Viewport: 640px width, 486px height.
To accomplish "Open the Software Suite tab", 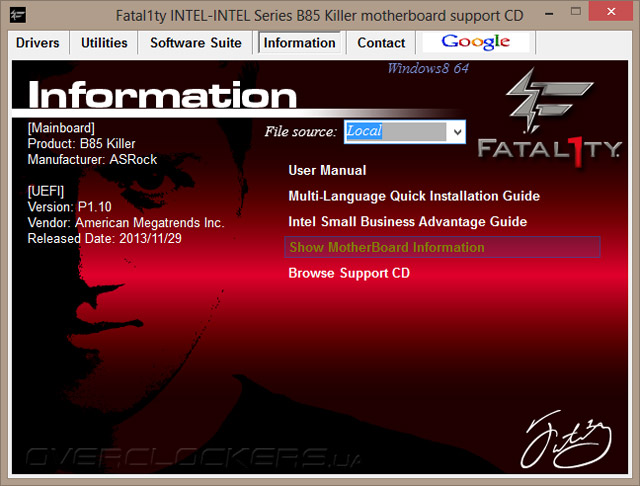I will [196, 43].
